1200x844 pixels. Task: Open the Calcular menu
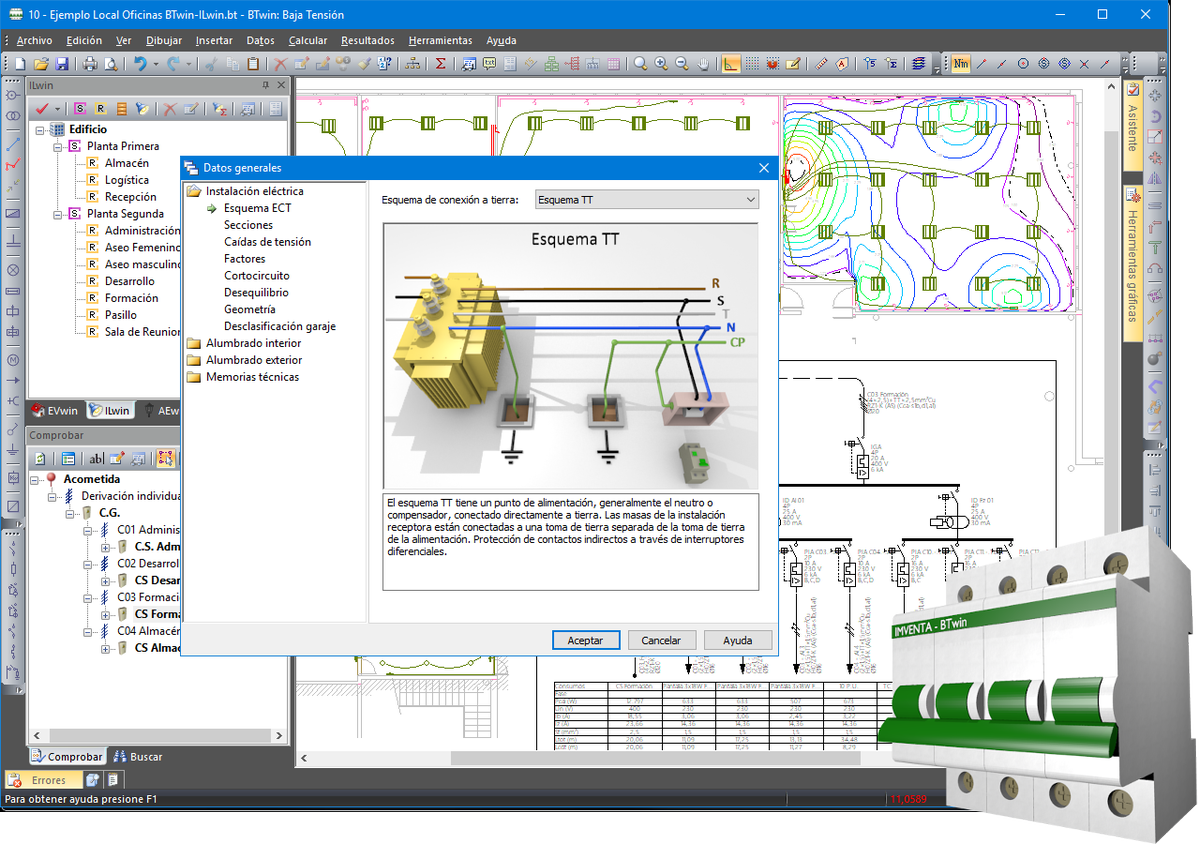(308, 41)
